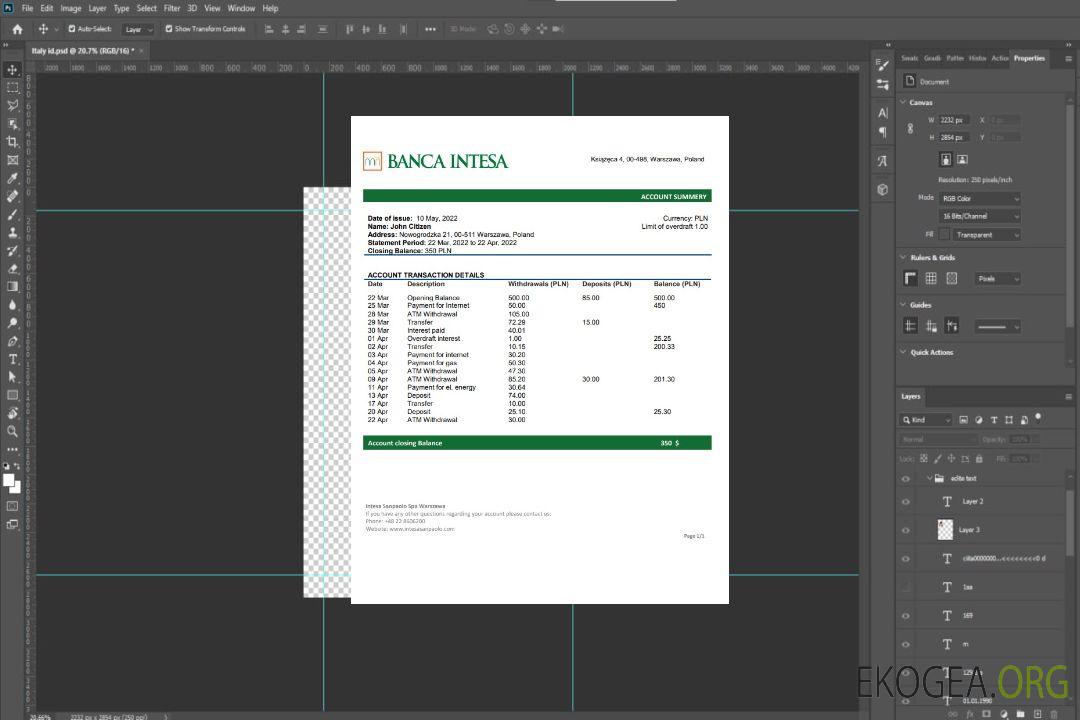Open the Image menu
Screen dimensions: 1080x720
(x=71, y=8)
